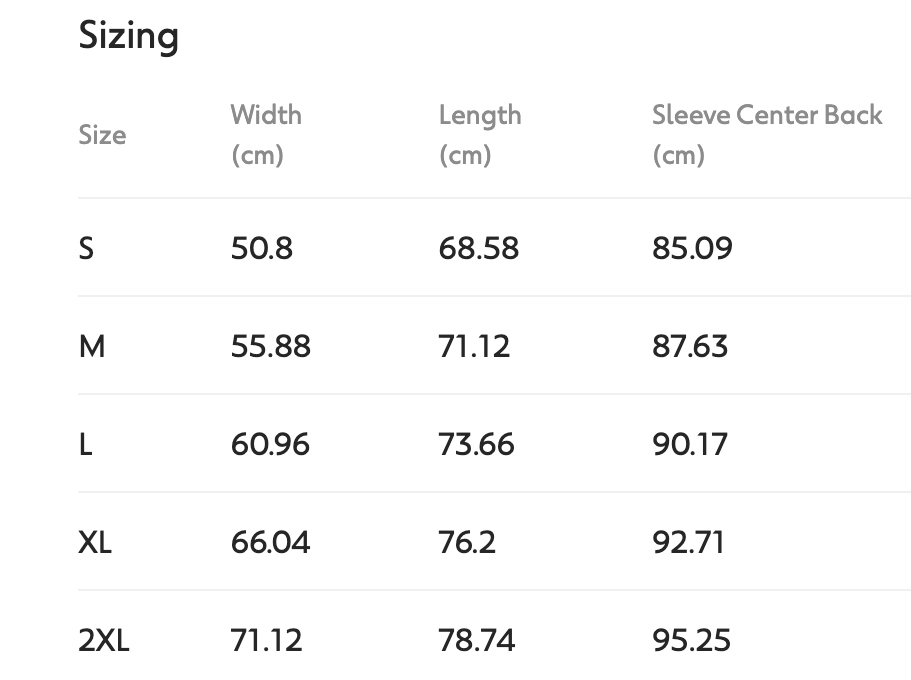911x680 pixels.
Task: Select the 2XL size row label
Action: point(104,640)
